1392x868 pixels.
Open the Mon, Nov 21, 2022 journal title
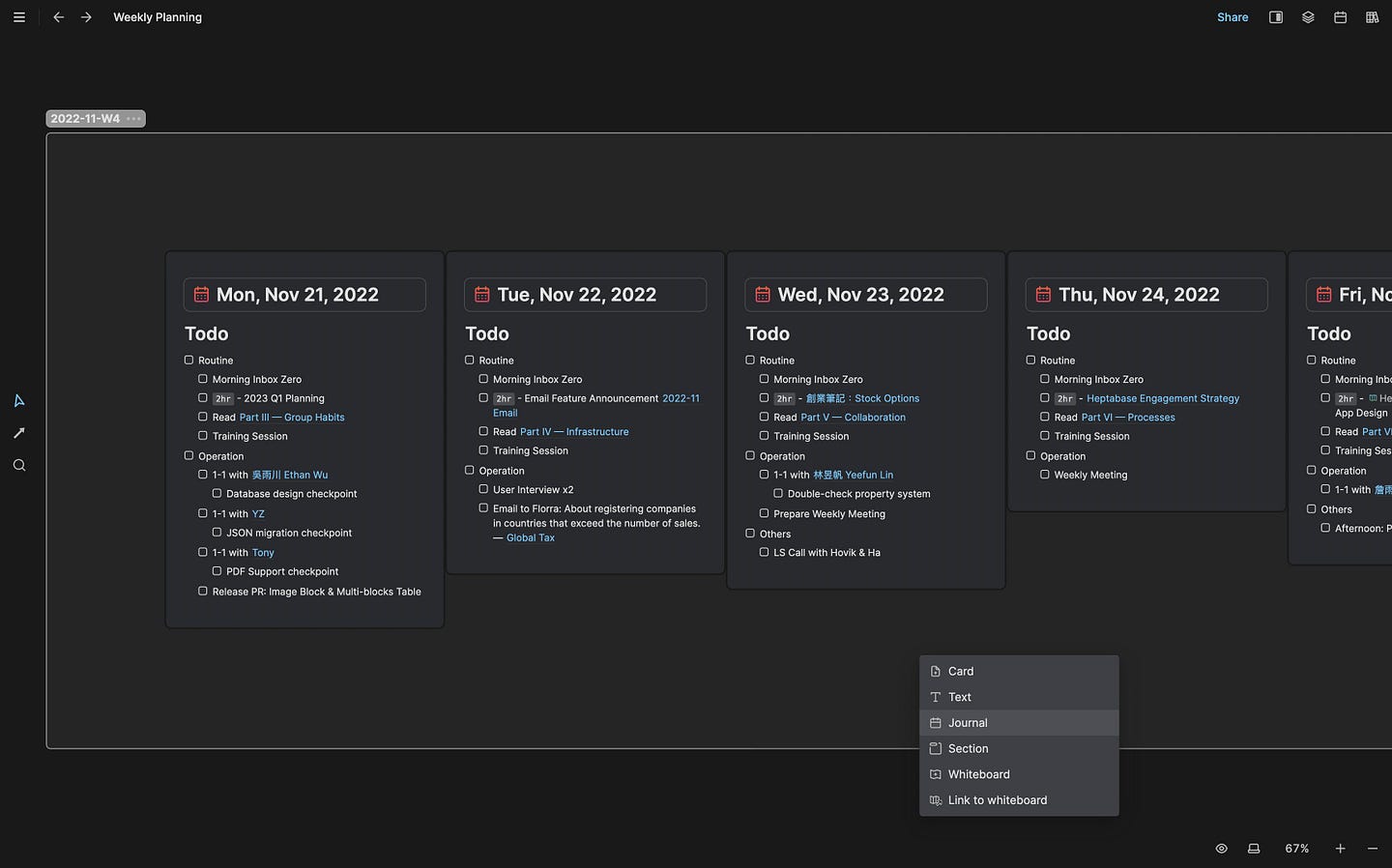tap(298, 295)
